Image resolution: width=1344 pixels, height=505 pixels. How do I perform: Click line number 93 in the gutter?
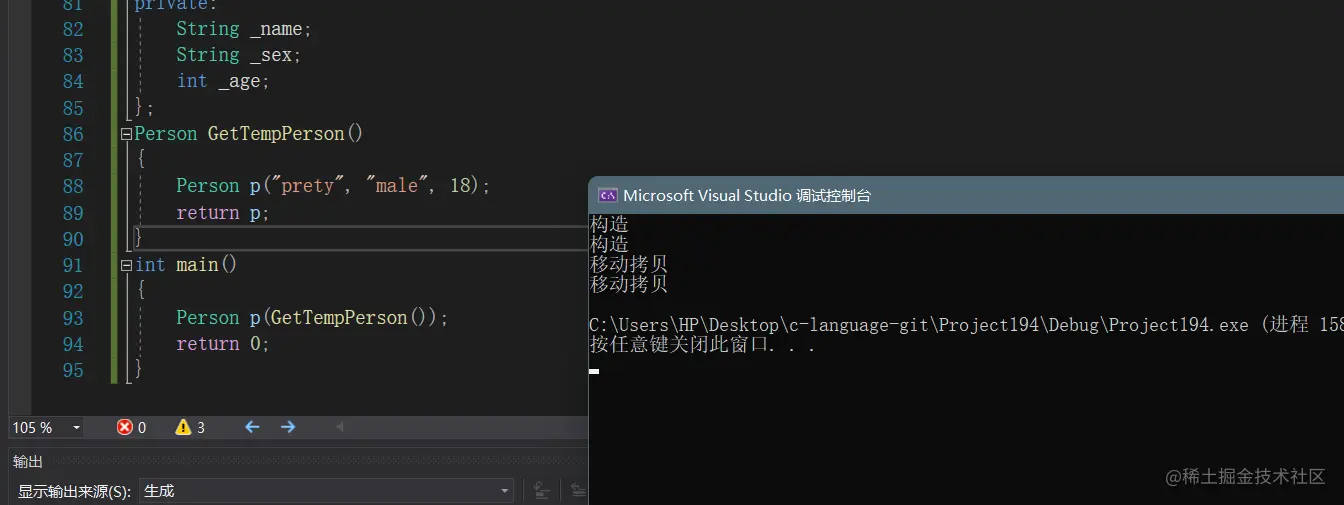(73, 318)
